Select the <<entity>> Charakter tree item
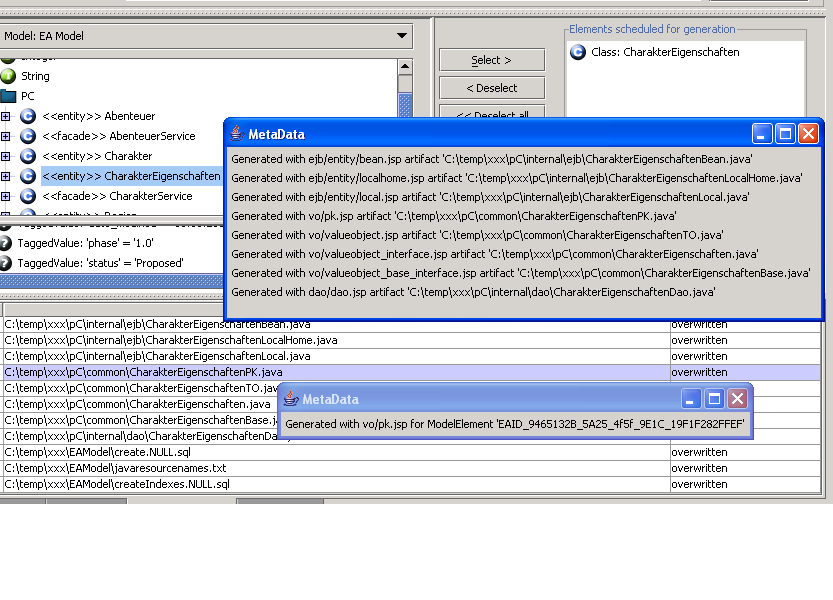The image size is (833, 600). (x=97, y=156)
